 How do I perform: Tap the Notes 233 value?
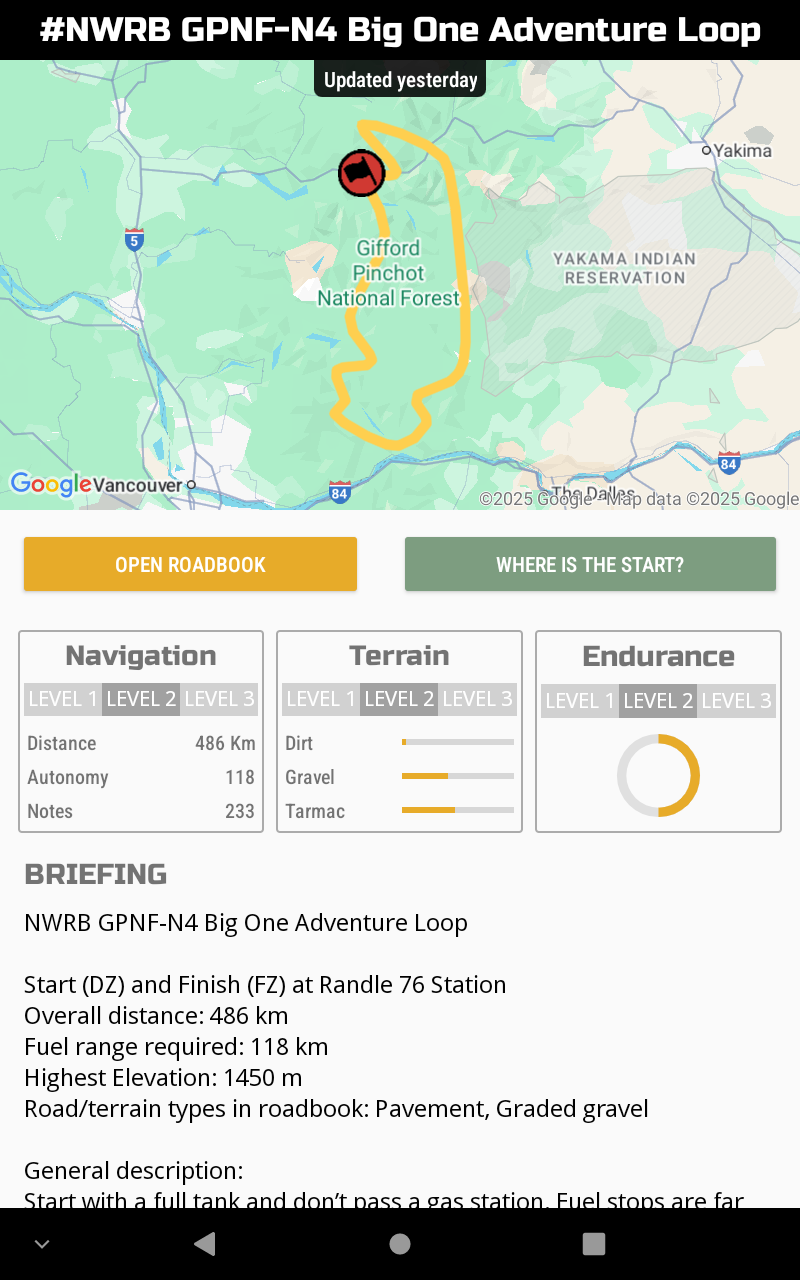click(x=240, y=811)
